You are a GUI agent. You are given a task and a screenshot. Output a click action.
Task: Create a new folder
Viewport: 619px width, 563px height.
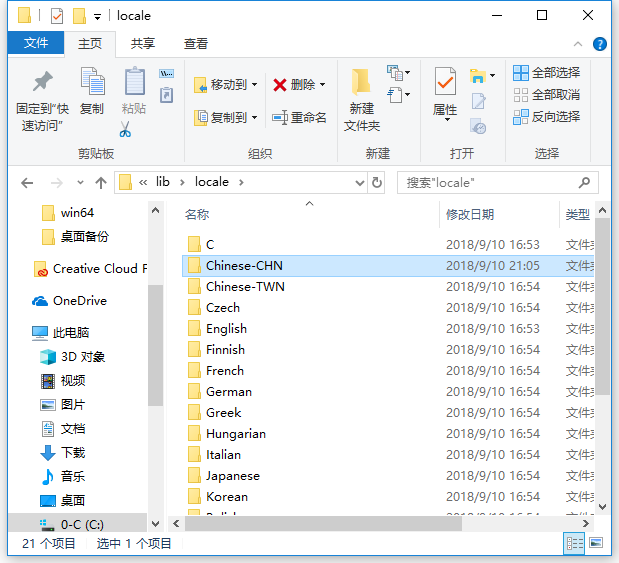point(362,100)
